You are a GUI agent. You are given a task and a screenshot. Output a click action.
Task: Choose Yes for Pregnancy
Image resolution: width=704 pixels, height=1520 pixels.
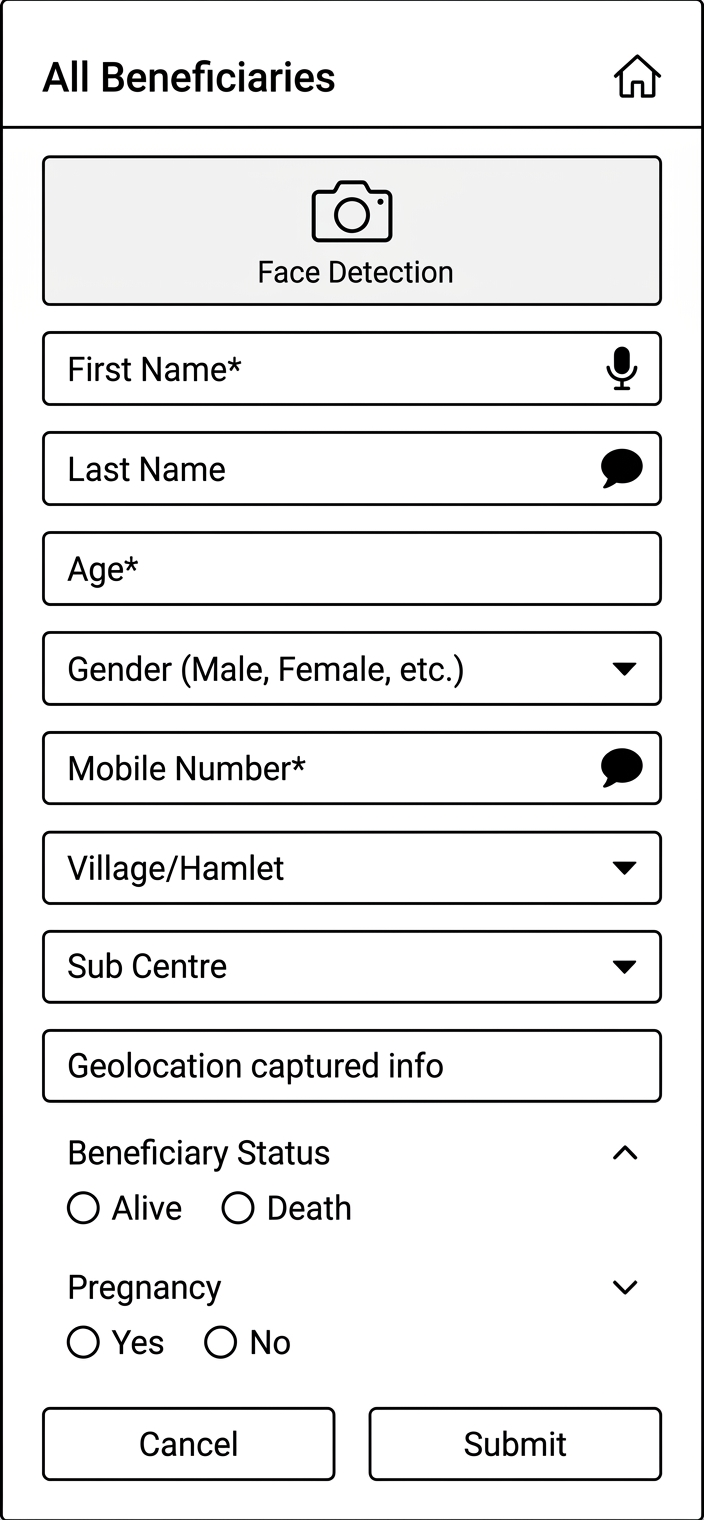click(x=83, y=1342)
